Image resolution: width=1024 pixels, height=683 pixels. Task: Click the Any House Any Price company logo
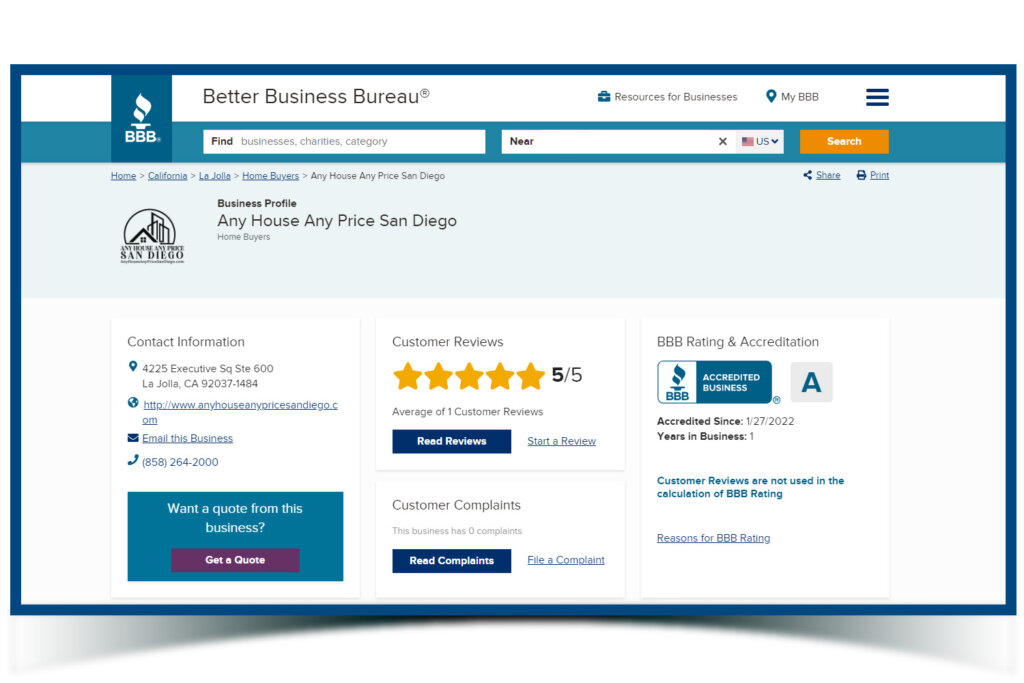click(152, 236)
